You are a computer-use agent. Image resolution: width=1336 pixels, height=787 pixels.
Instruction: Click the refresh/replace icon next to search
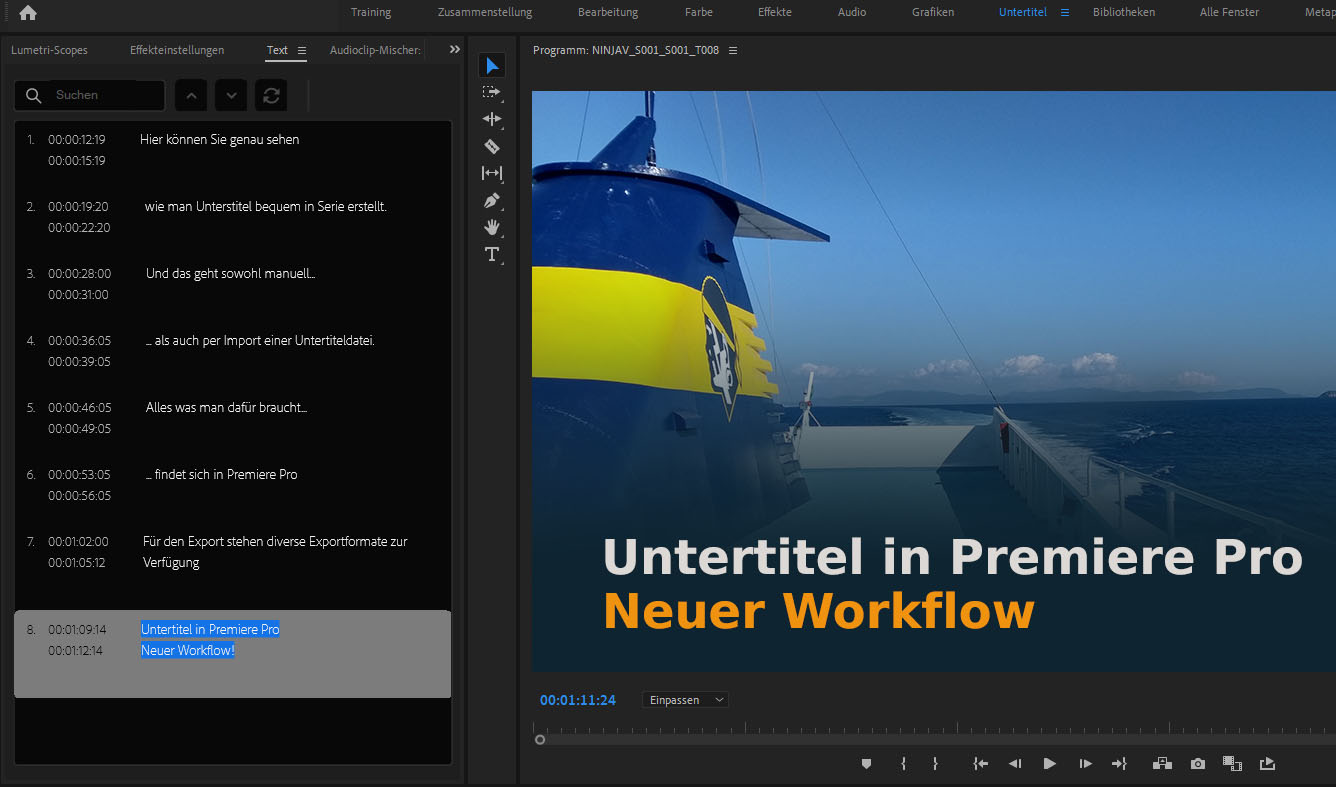tap(271, 95)
